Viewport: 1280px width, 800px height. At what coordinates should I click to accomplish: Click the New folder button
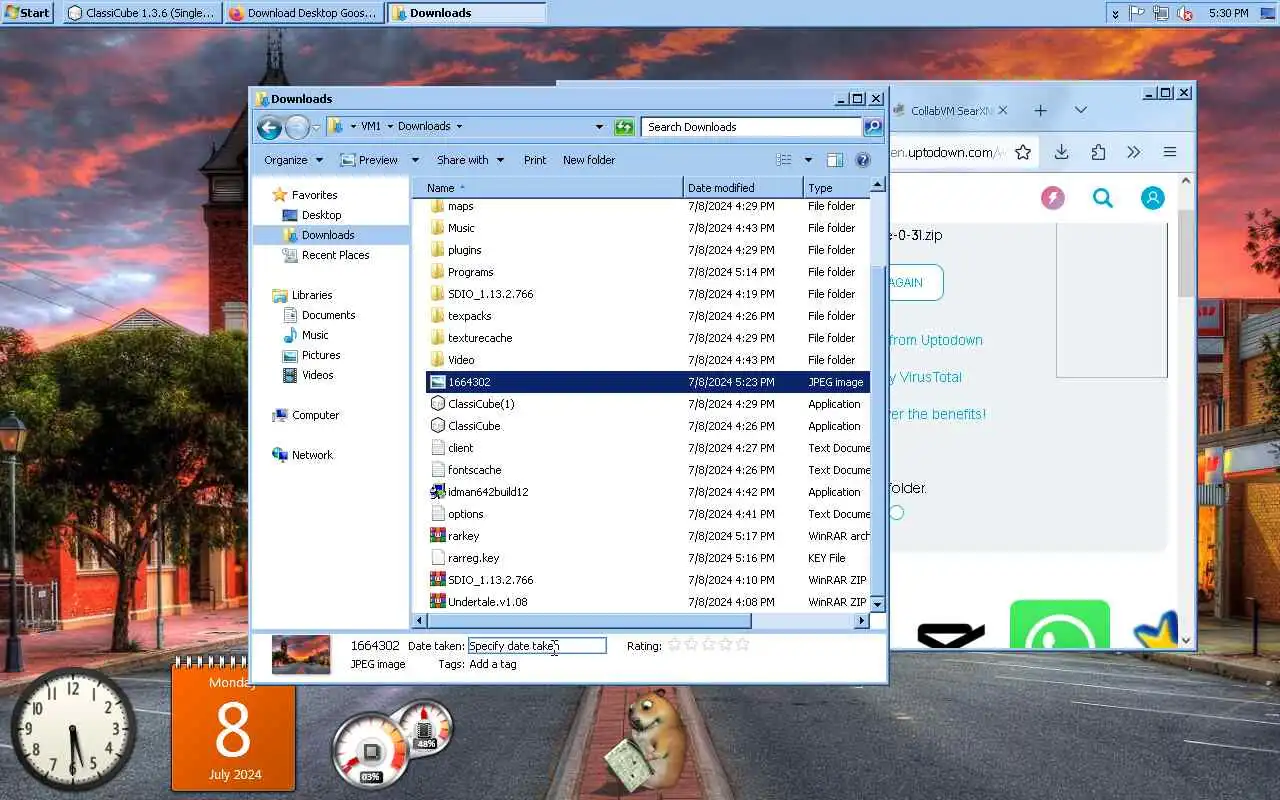[x=589, y=160]
